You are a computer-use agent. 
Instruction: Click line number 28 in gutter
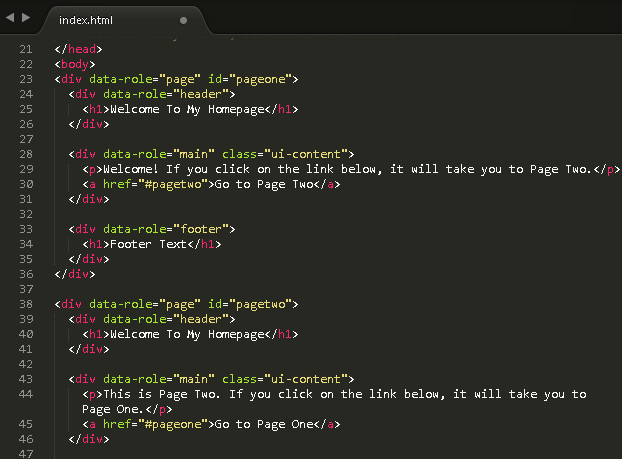26,154
